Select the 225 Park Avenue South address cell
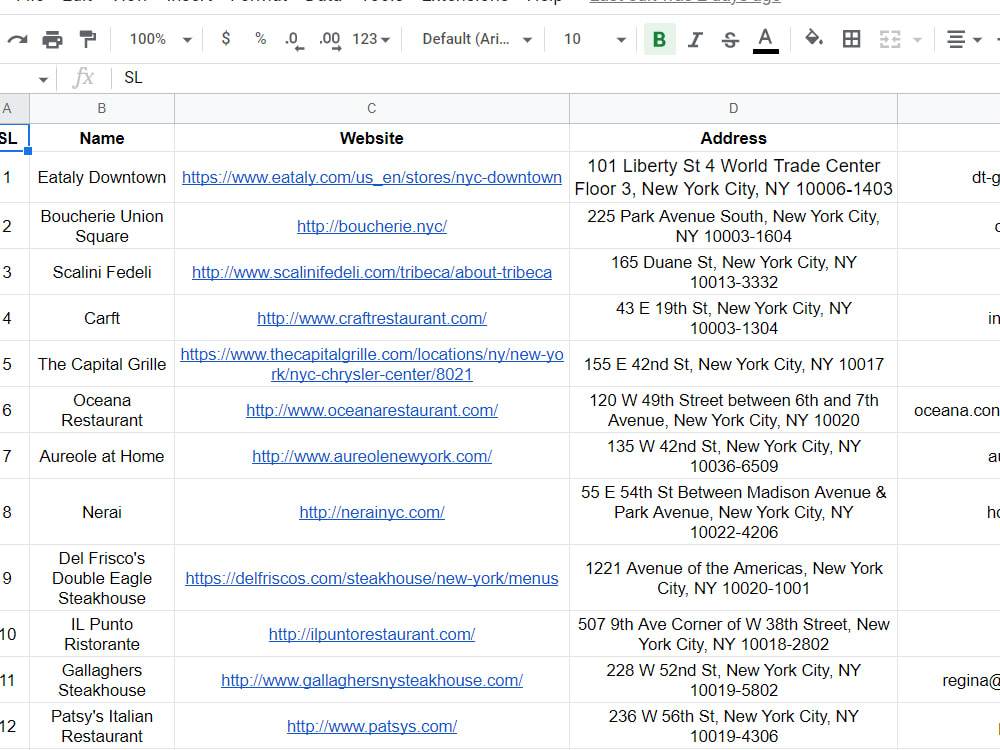 point(733,226)
